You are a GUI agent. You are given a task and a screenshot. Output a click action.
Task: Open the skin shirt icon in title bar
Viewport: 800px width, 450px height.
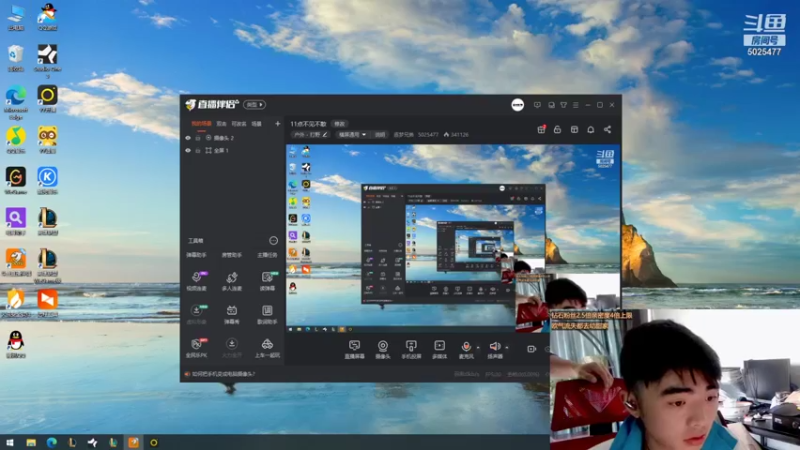tap(564, 105)
